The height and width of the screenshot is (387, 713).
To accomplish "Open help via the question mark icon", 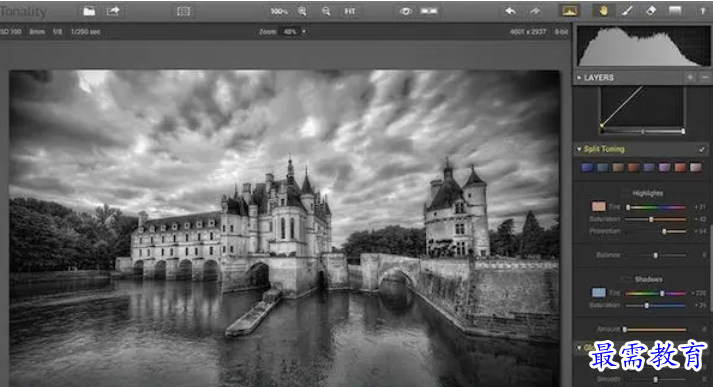I will (x=703, y=11).
